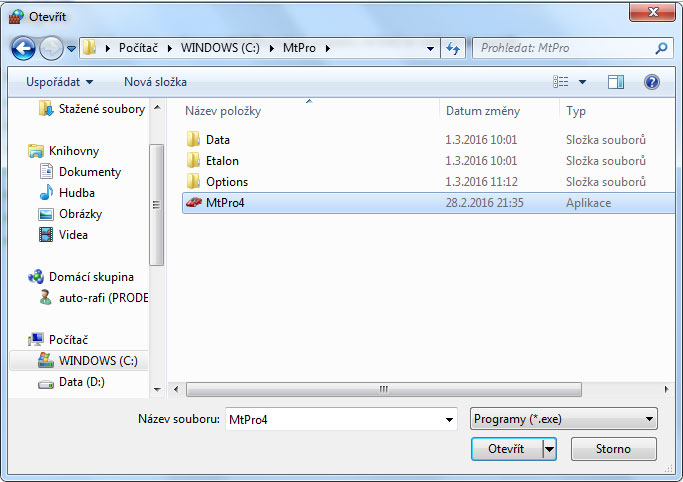Image resolution: width=683 pixels, height=482 pixels.
Task: Click the search magnifier icon
Action: [661, 48]
